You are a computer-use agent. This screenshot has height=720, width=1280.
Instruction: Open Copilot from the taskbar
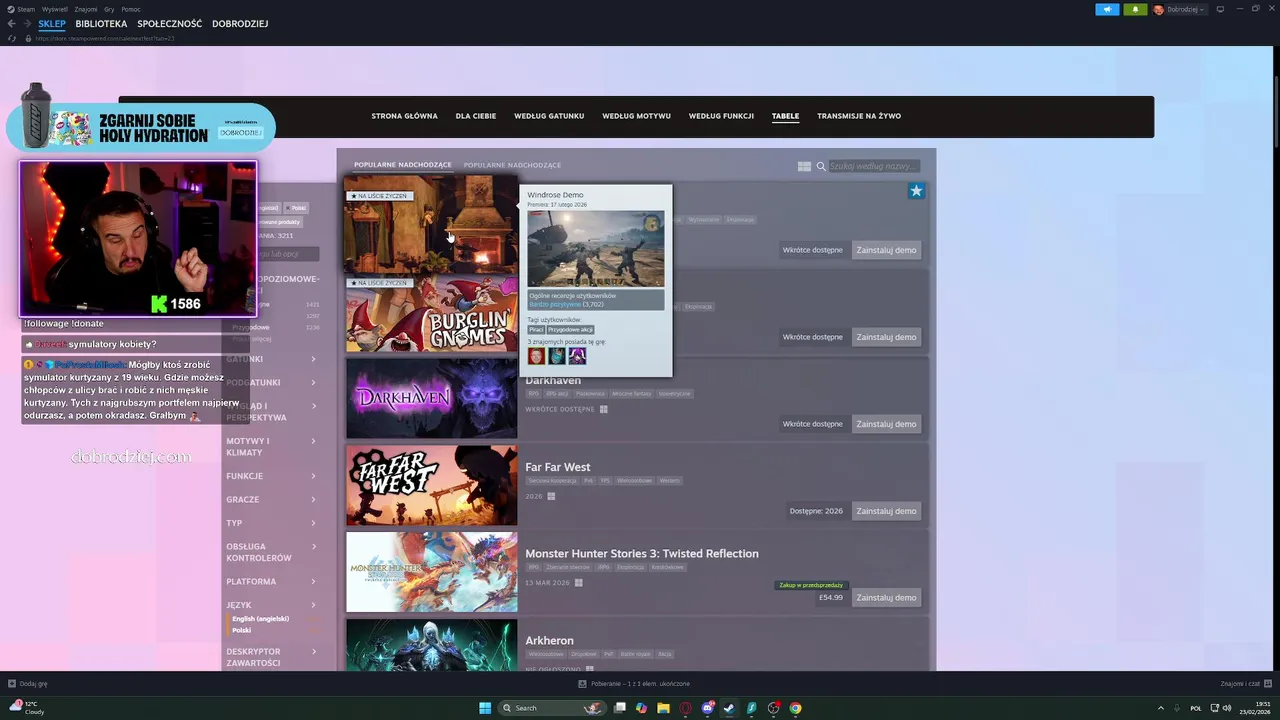click(642, 708)
